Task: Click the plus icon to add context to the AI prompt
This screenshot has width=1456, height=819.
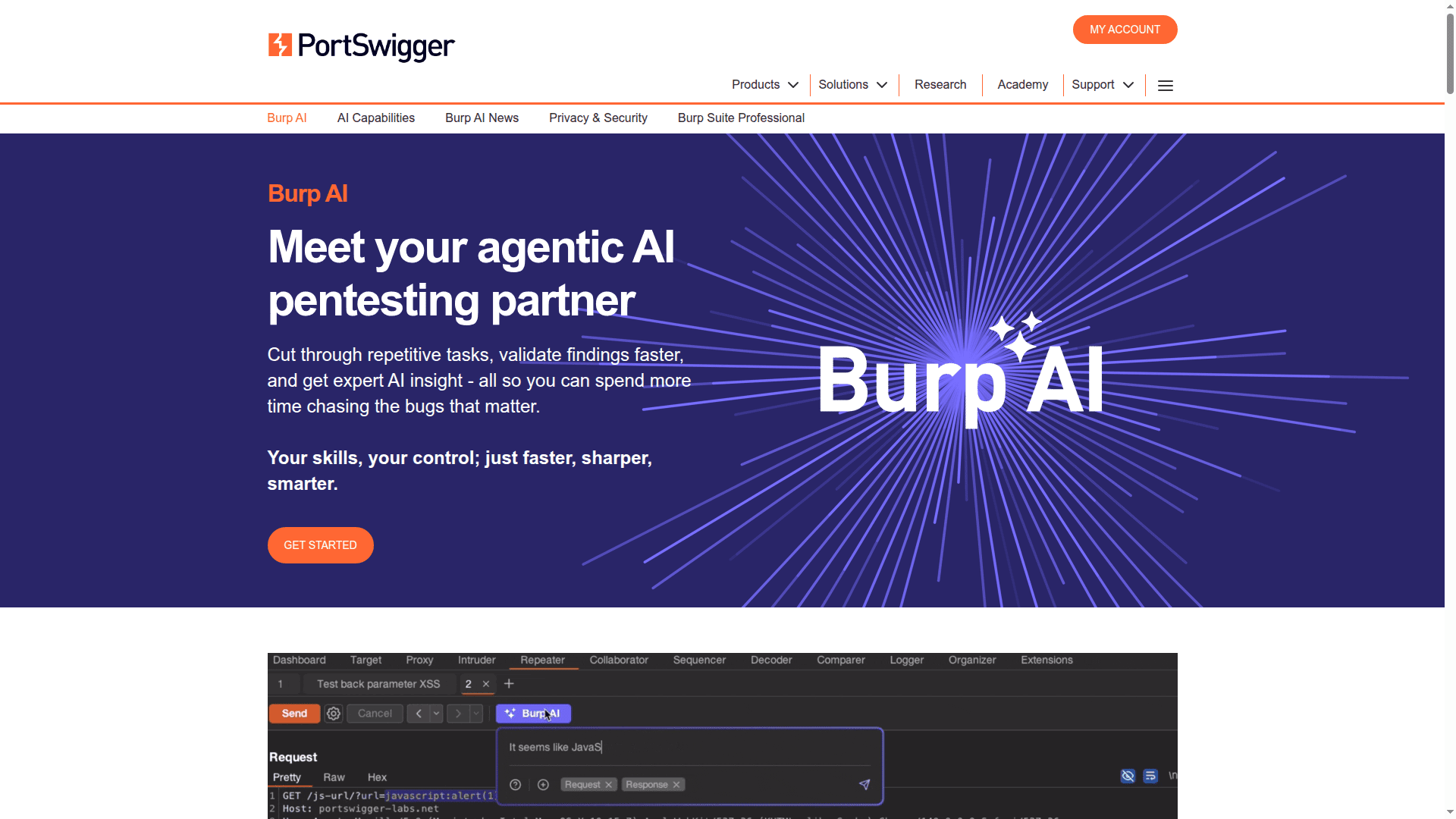Action: 543,785
